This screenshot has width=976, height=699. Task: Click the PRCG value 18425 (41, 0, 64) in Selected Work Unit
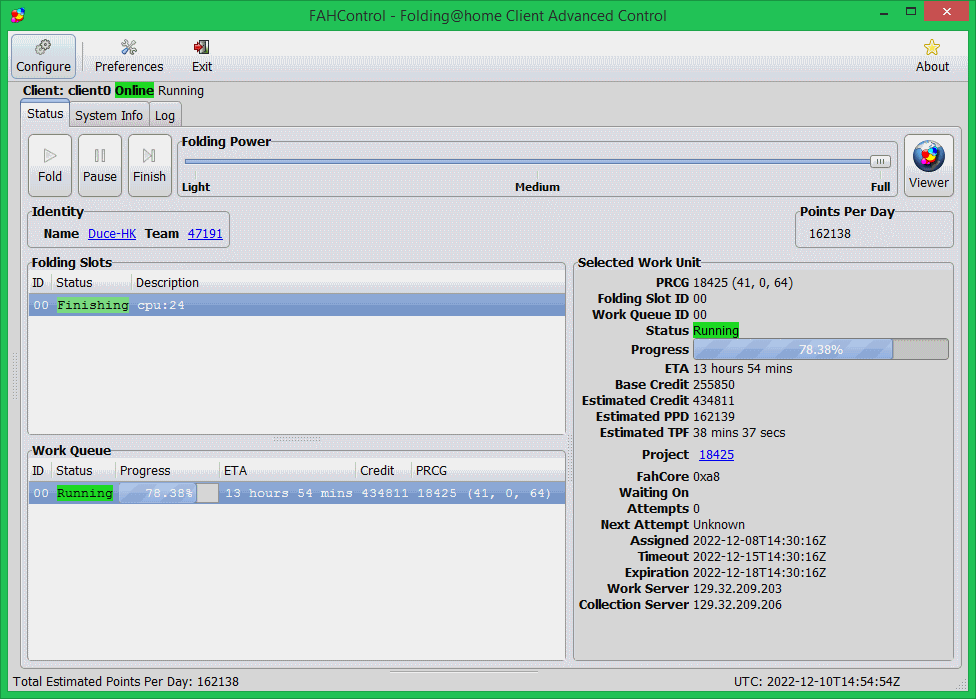coord(743,283)
